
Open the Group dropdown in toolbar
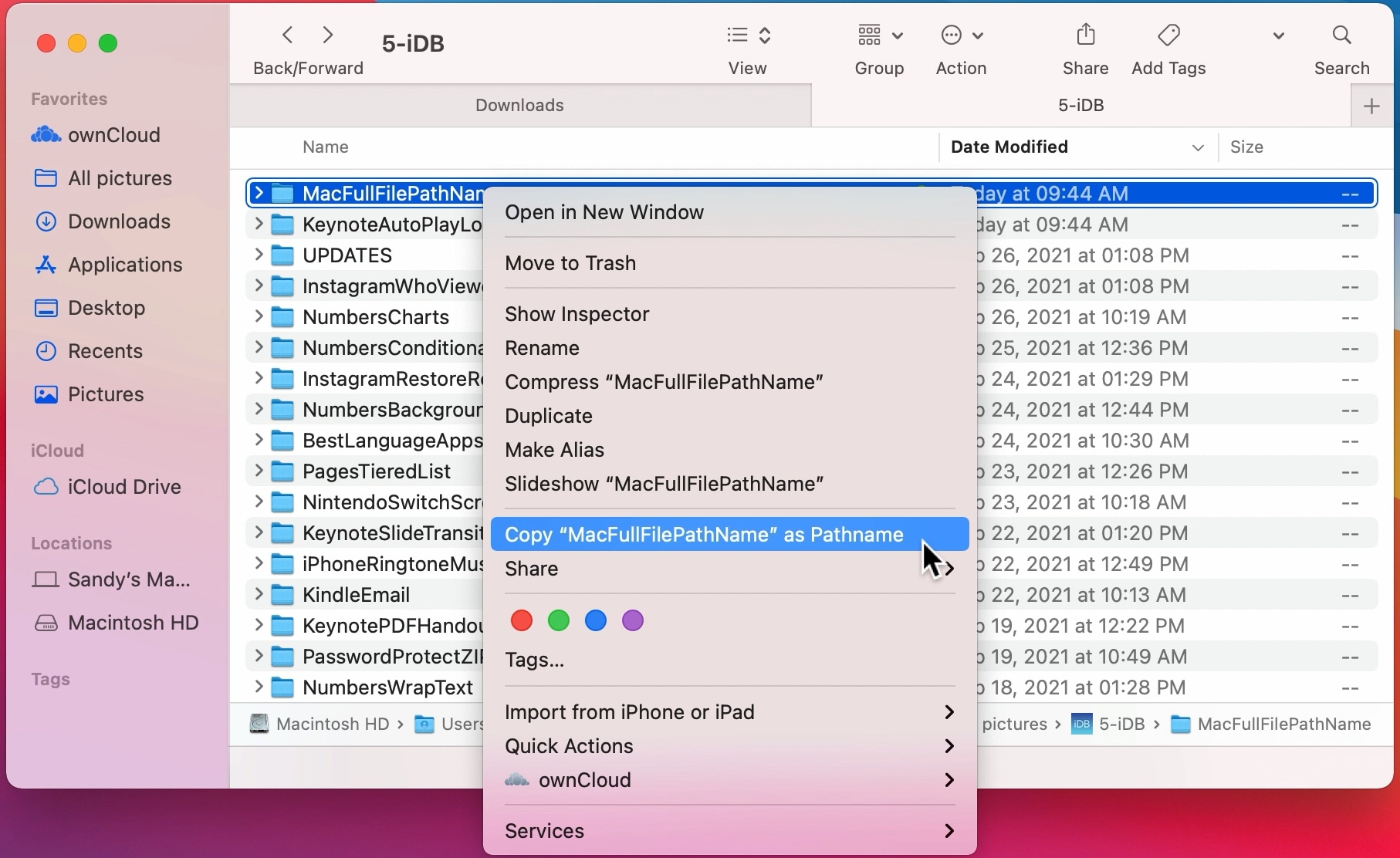point(879,35)
